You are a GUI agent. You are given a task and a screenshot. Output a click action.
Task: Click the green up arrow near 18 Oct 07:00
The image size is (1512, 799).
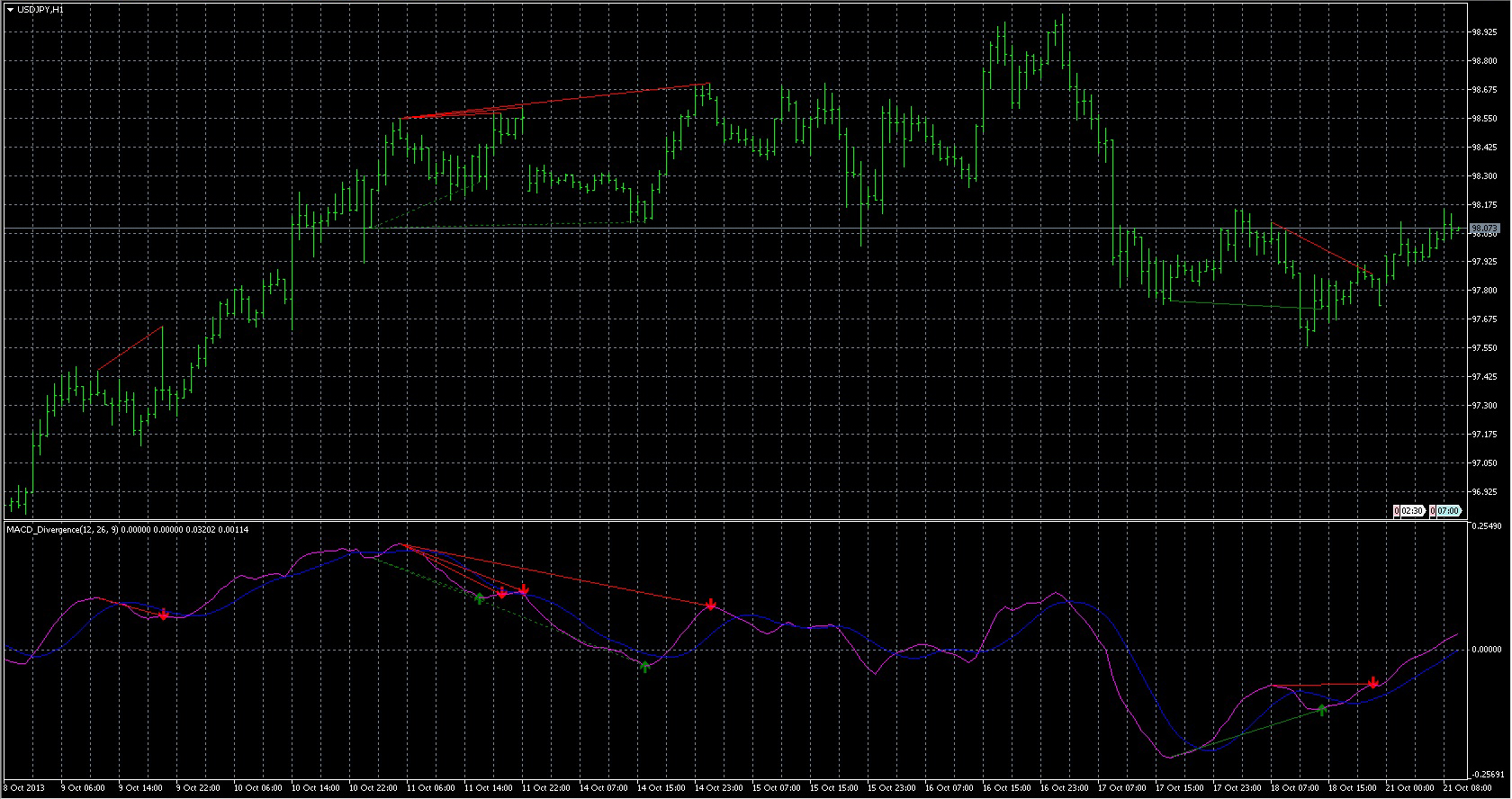(x=1322, y=710)
